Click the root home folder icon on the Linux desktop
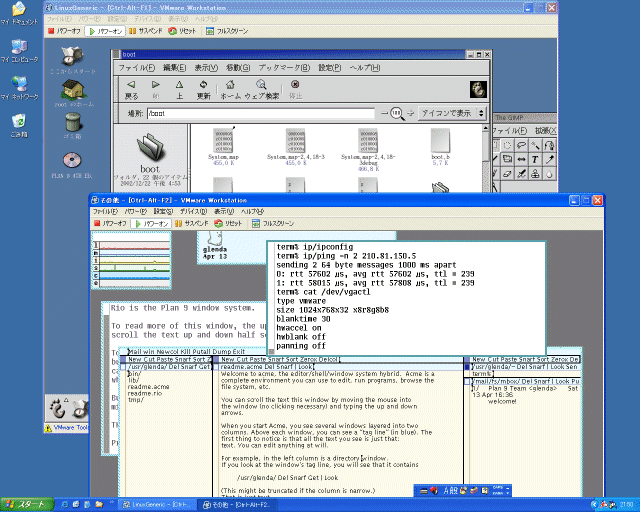This screenshot has height=512, width=640. (73, 90)
